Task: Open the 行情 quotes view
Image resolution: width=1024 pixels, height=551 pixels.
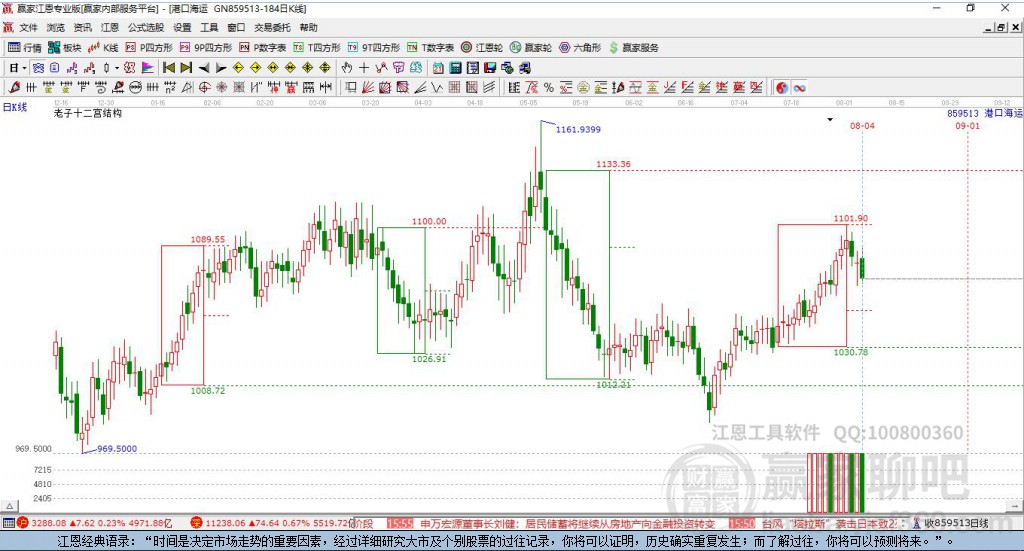Action: pyautogui.click(x=24, y=48)
